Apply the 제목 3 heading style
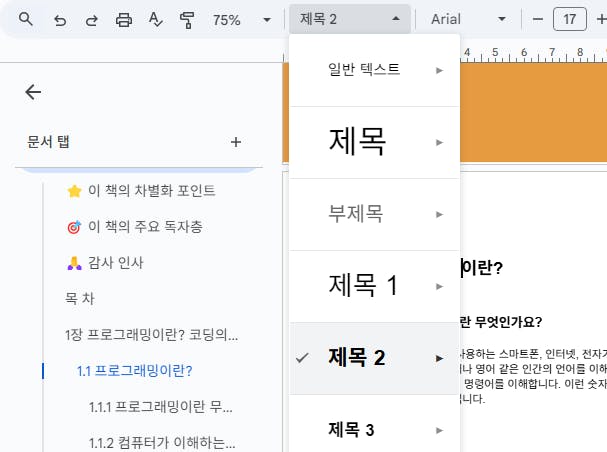607x452 pixels. (374, 424)
